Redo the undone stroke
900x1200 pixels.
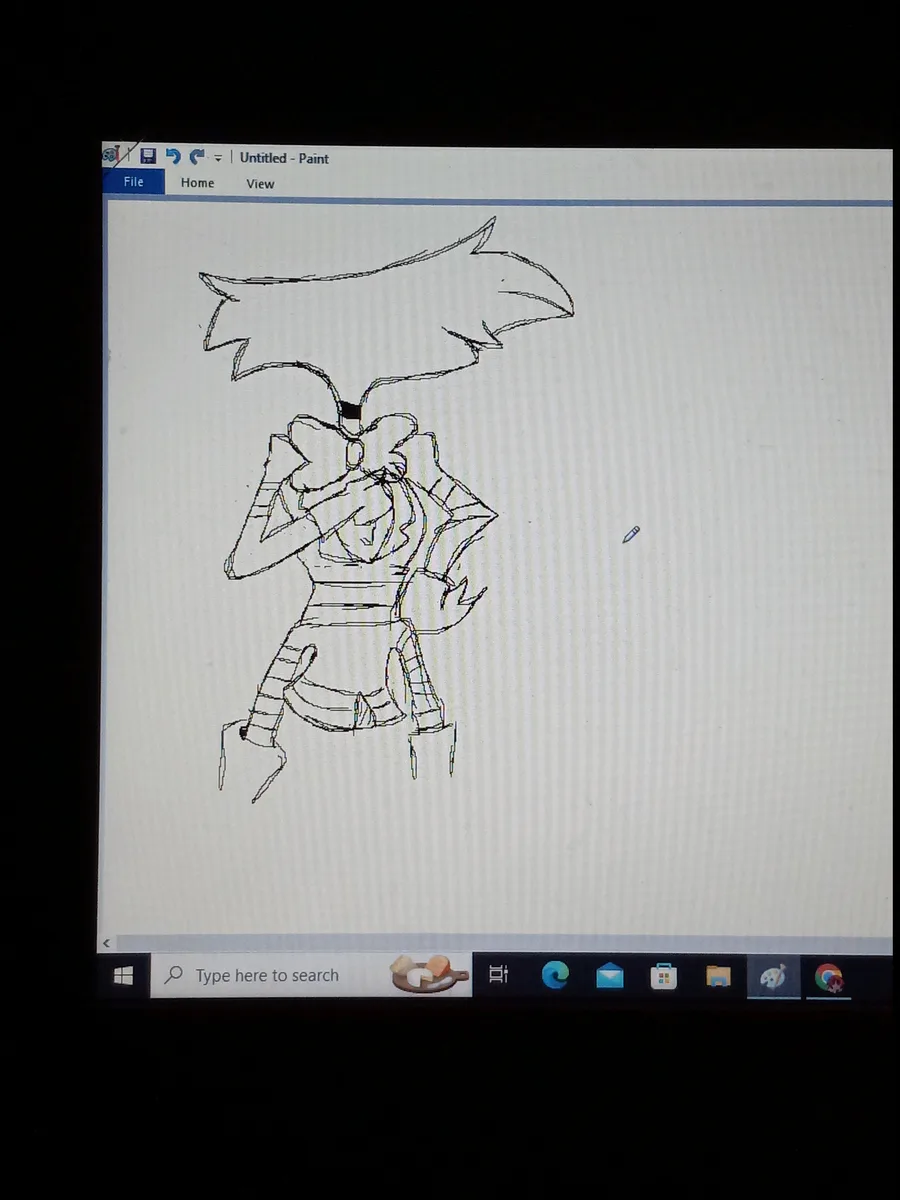tap(197, 156)
